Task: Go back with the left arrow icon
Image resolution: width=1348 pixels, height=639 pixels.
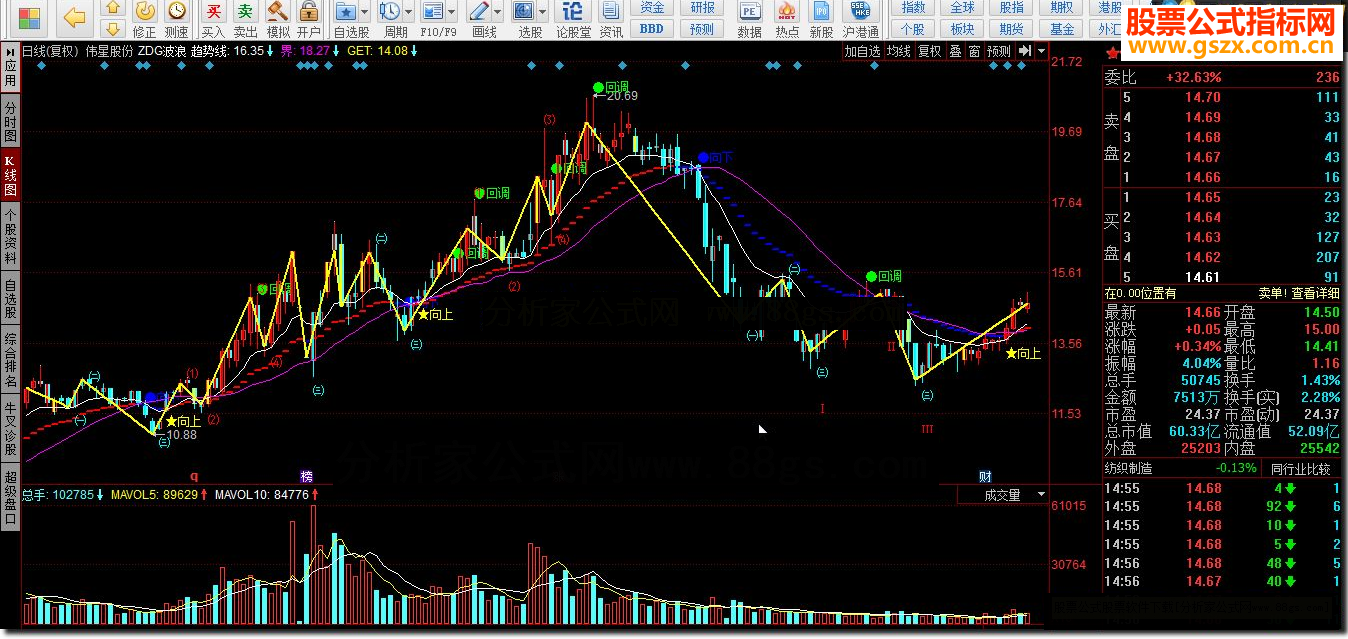Action: 74,15
